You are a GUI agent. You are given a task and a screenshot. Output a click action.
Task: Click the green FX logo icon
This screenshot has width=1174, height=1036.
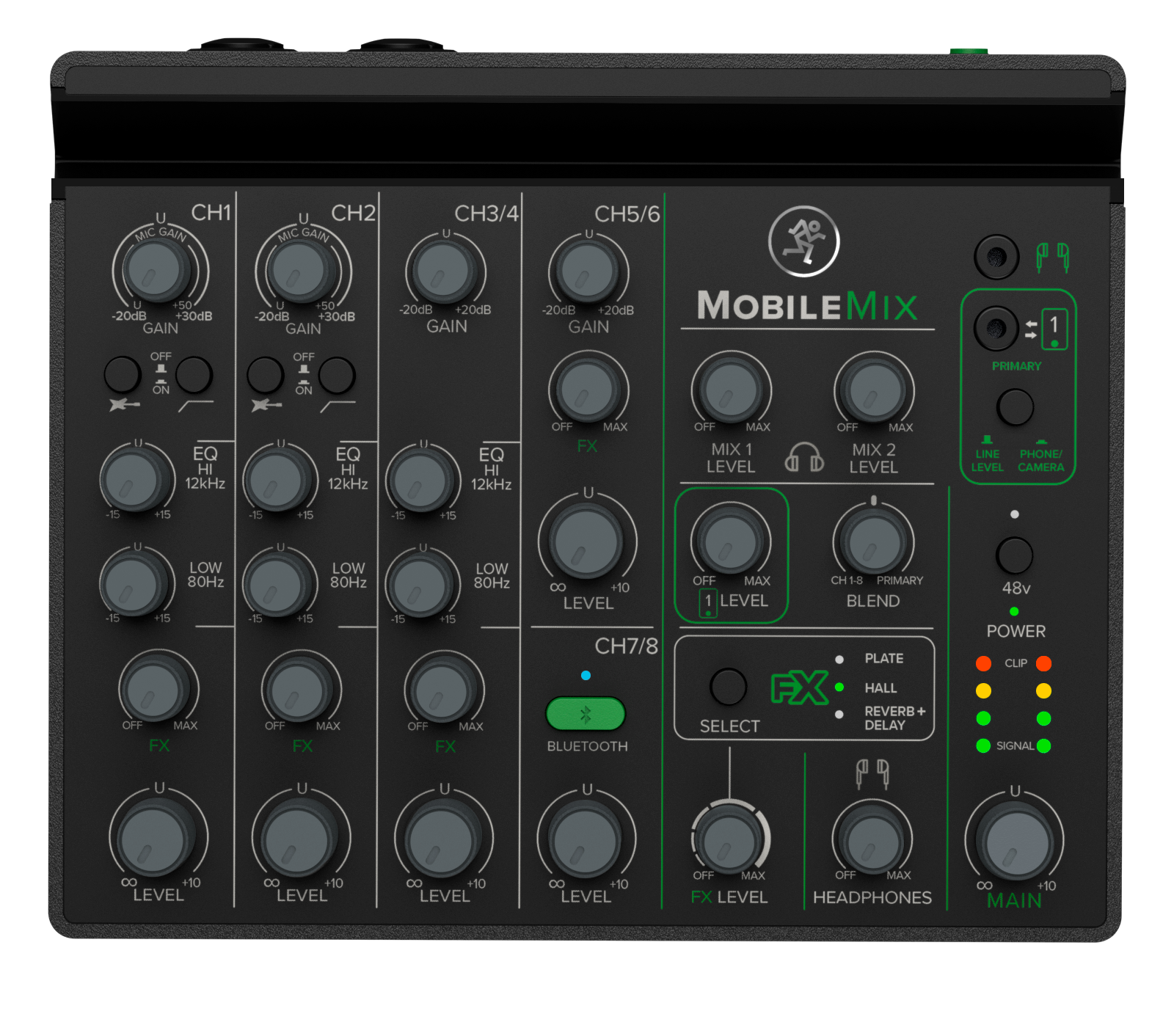pyautogui.click(x=798, y=688)
